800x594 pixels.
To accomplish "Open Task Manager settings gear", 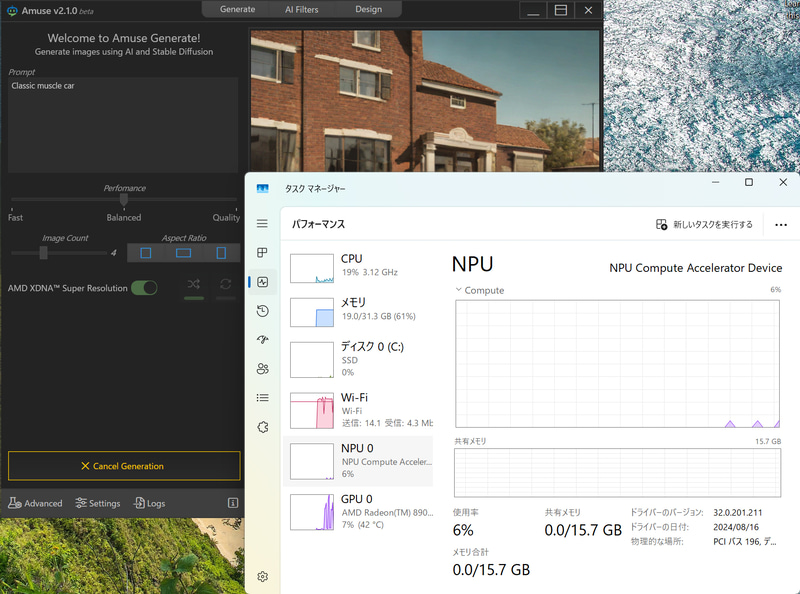I will (263, 577).
